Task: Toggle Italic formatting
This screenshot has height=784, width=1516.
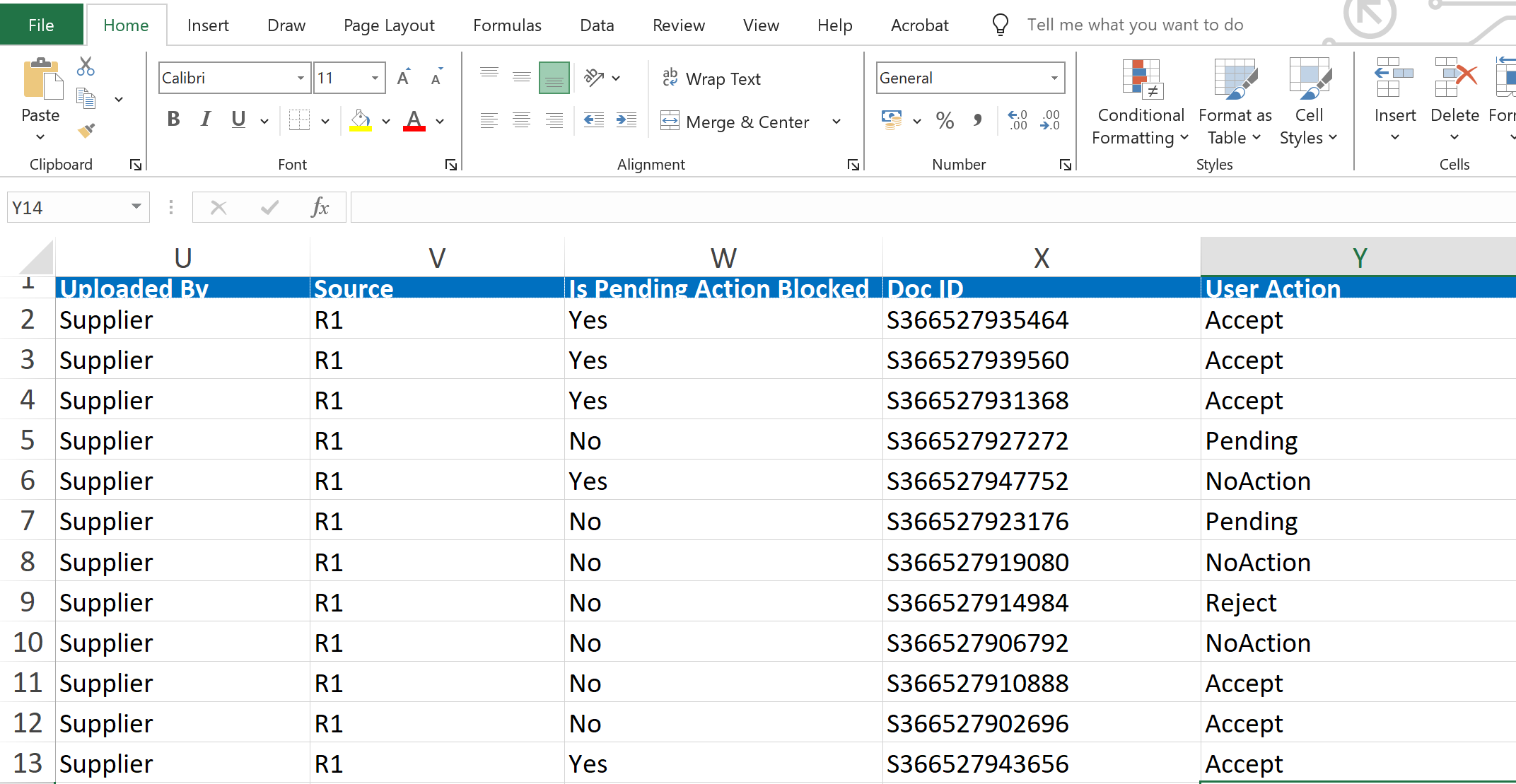Action: (206, 119)
